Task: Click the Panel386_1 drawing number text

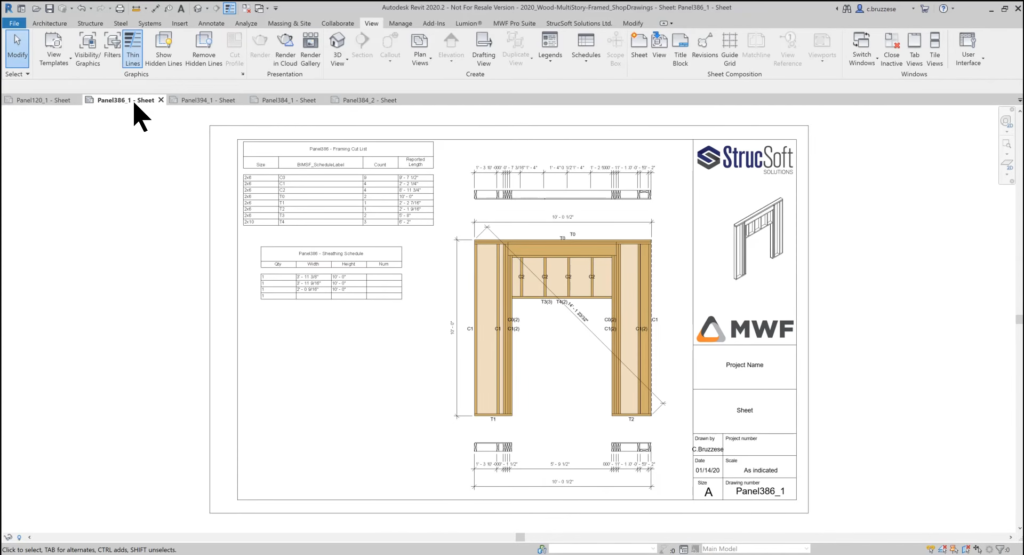Action: coord(760,491)
